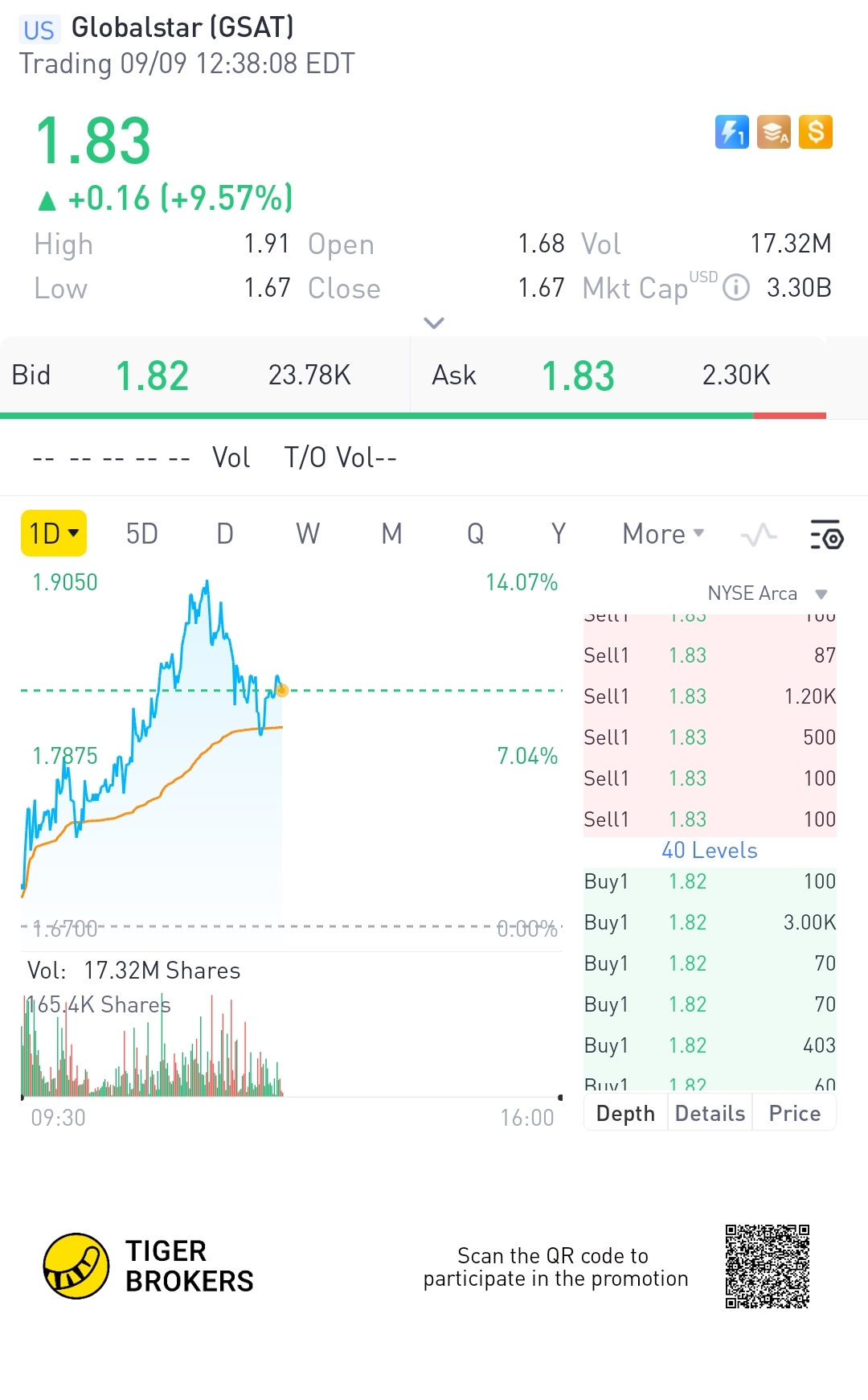Tap the Mkt Cap info icon
868x1400 pixels.
(x=735, y=287)
